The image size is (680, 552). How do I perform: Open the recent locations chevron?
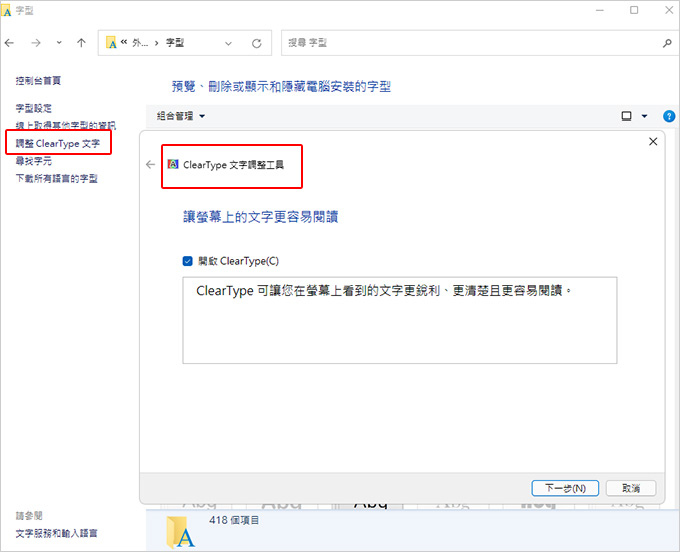click(x=59, y=43)
